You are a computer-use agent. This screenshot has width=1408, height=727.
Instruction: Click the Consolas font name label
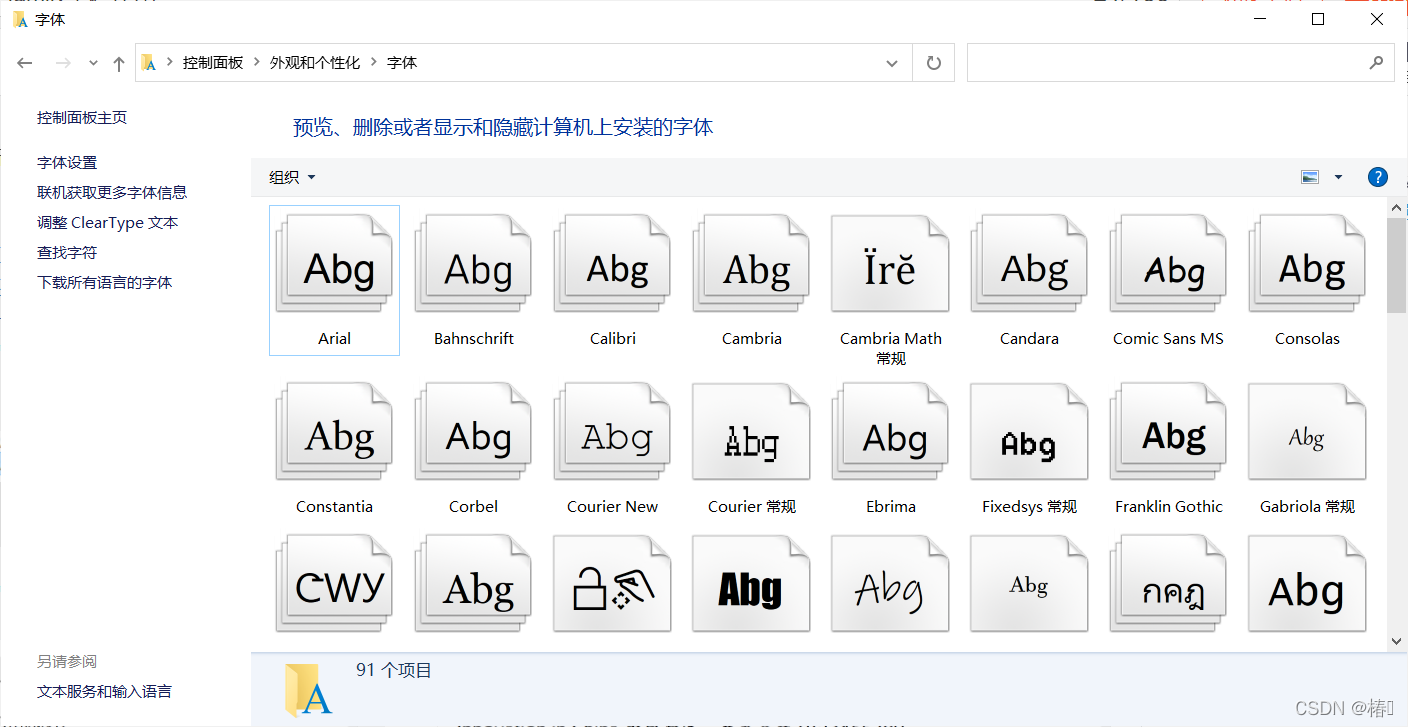[x=1307, y=338]
